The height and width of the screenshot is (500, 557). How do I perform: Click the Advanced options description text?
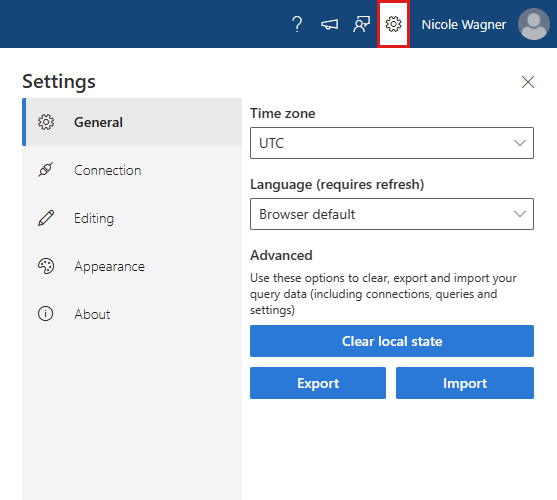click(x=383, y=294)
